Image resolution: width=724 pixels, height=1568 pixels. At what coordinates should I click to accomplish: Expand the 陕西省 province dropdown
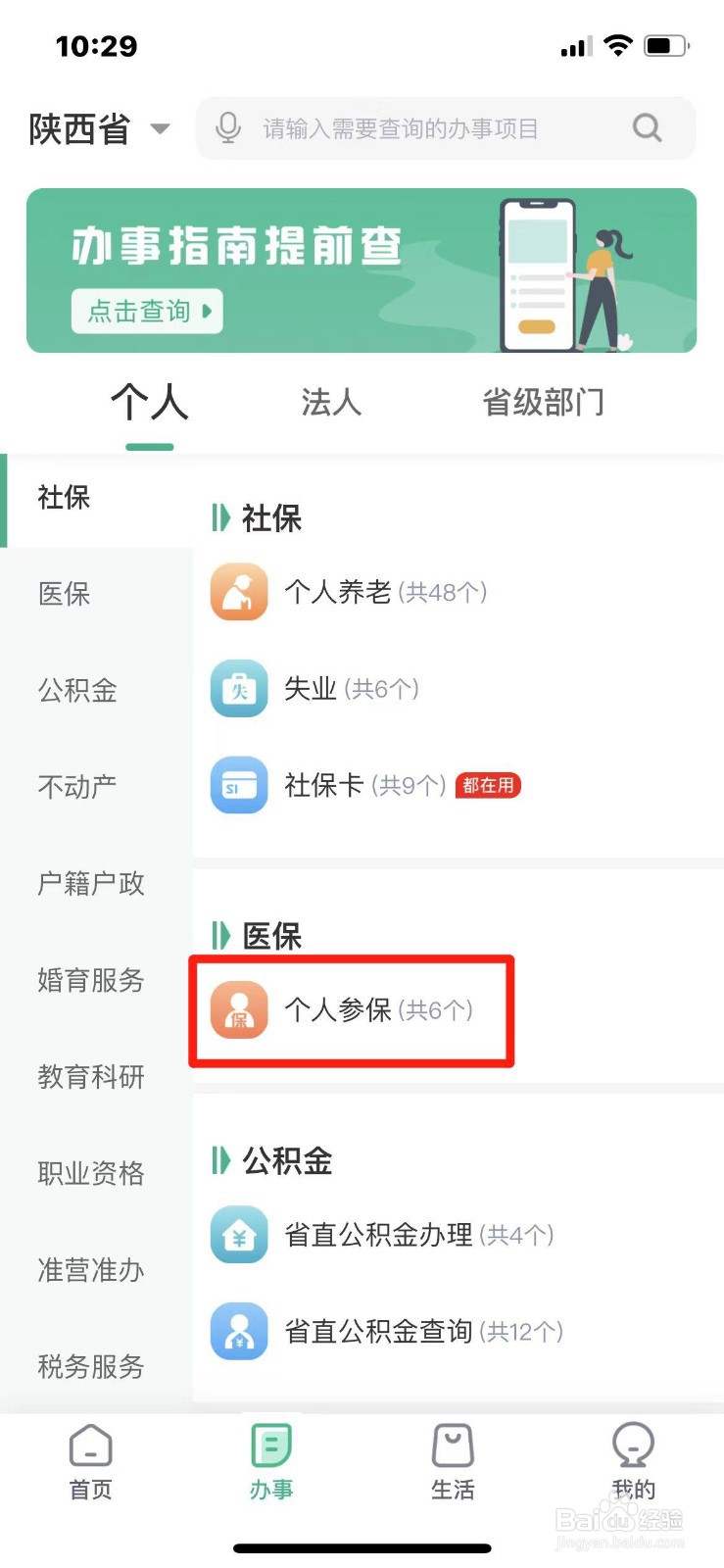(x=99, y=128)
